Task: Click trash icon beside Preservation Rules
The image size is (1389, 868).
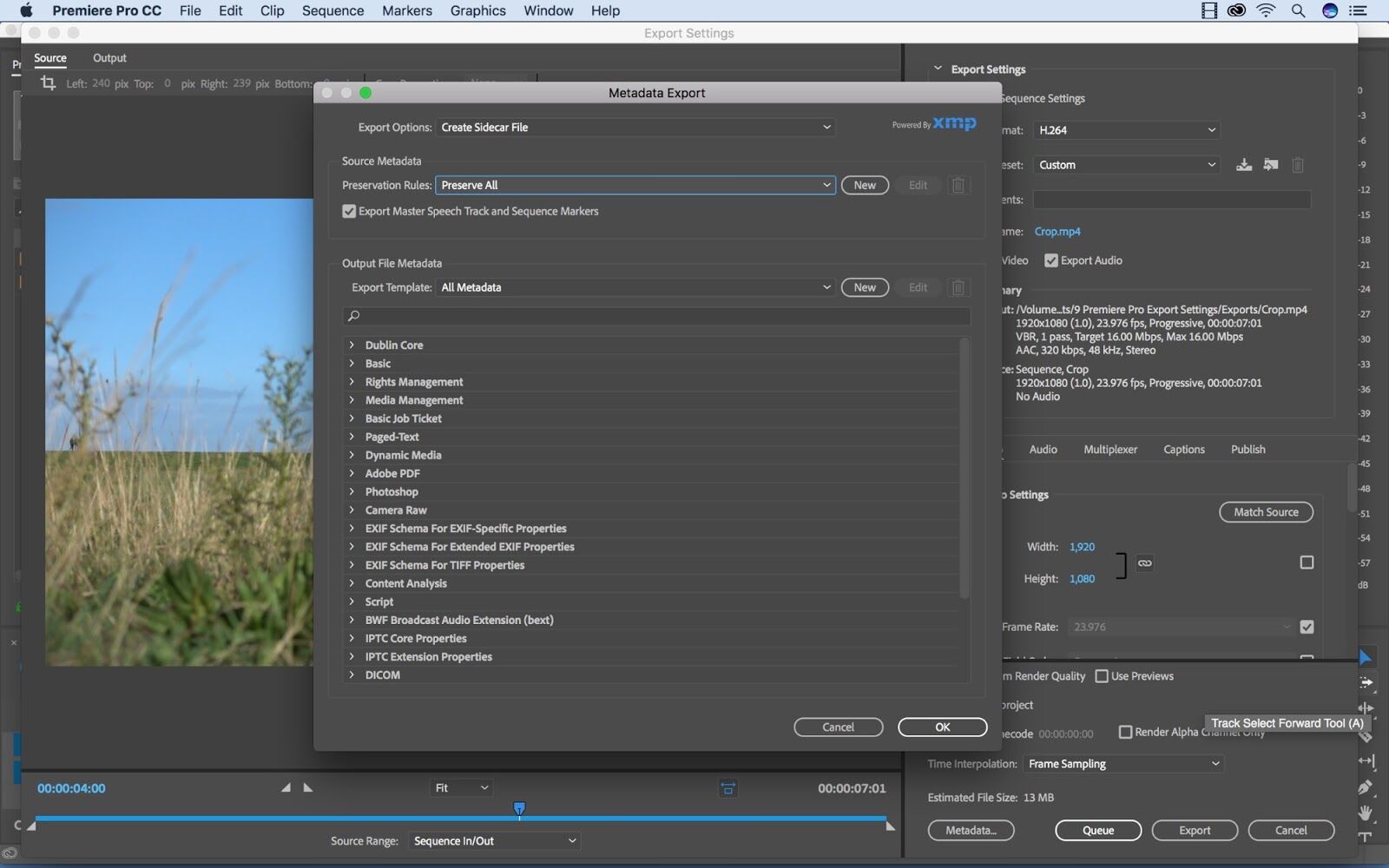Action: pos(958,185)
